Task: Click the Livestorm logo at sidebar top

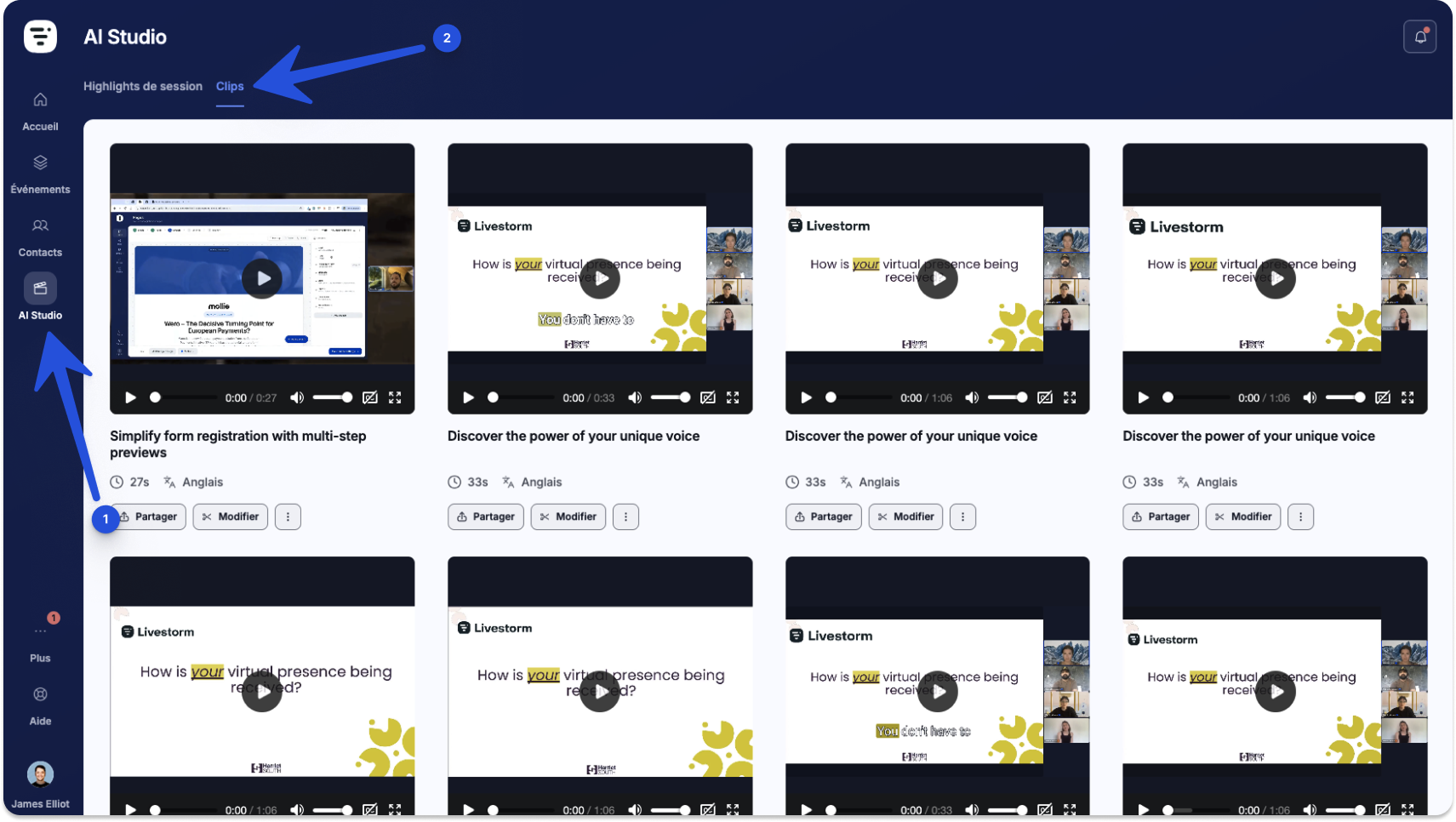Action: tap(40, 37)
